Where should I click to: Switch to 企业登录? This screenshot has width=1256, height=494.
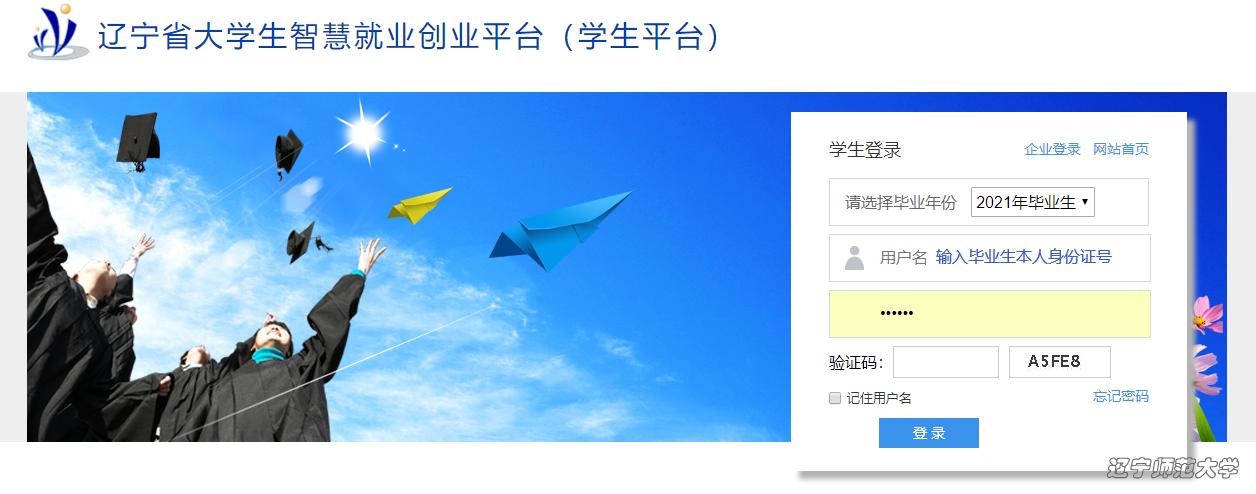coord(1052,149)
